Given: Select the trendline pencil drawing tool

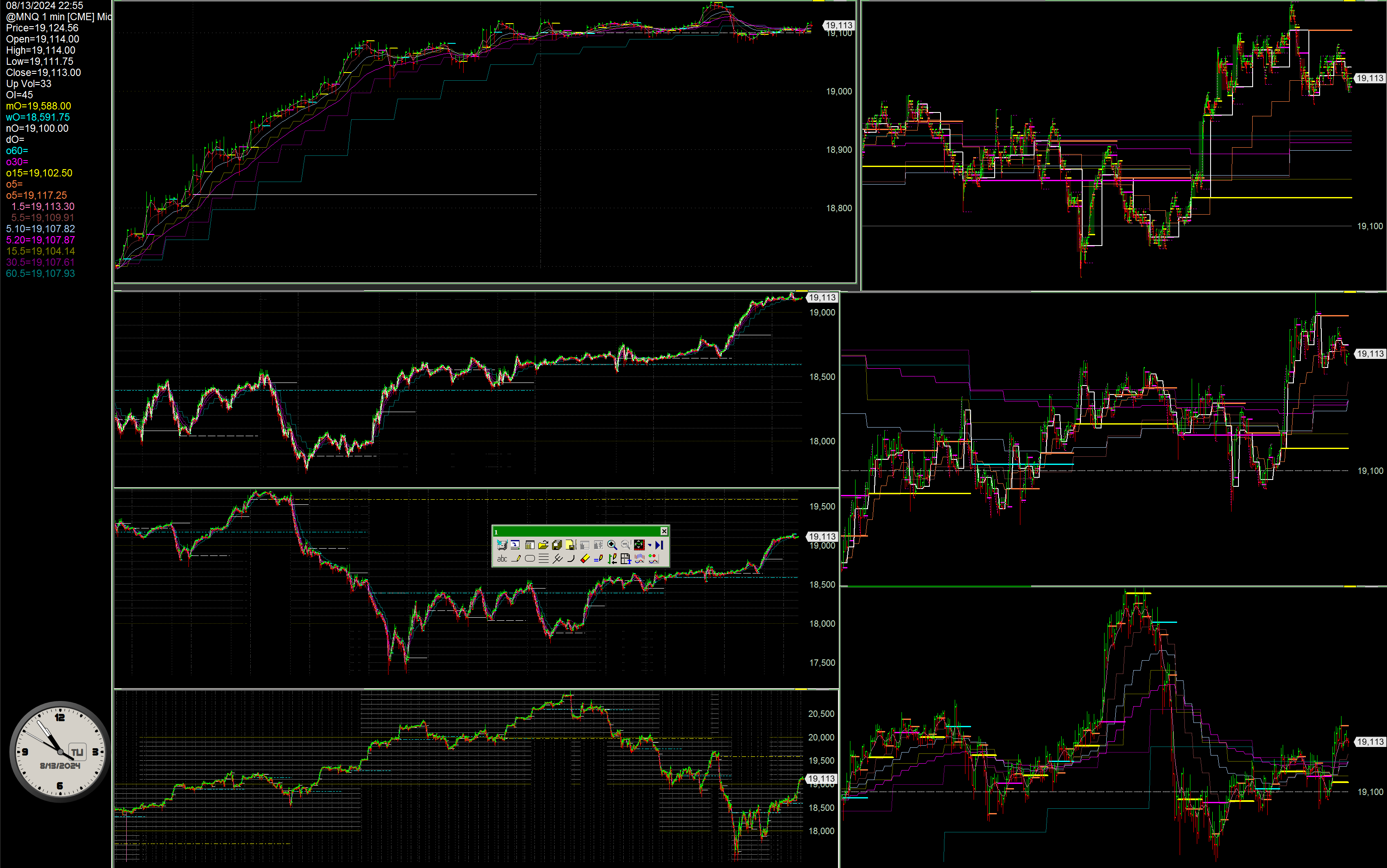Looking at the screenshot, I should [516, 558].
